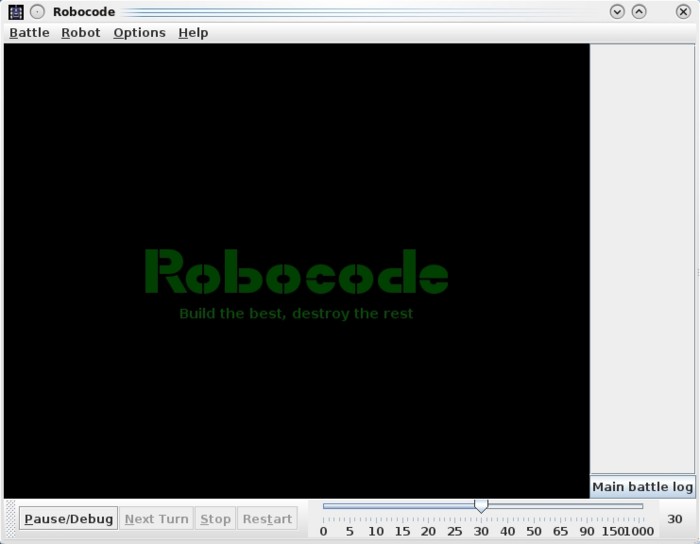
Task: Click the TPS slider thumb
Action: pos(481,506)
